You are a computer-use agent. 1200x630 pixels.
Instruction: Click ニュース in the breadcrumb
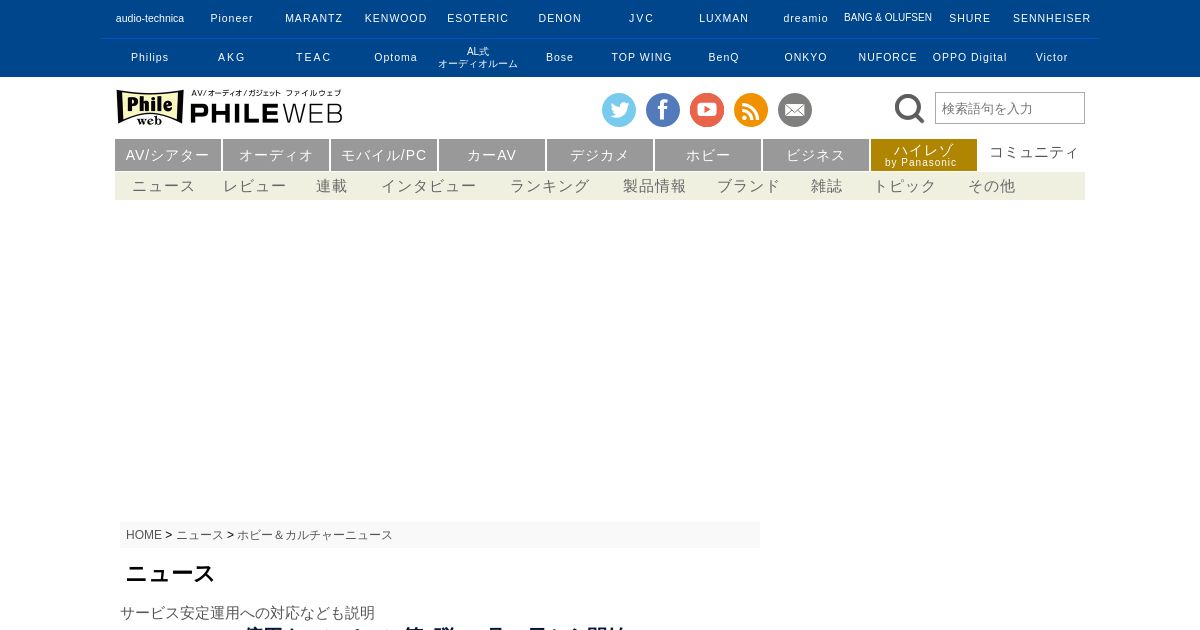200,535
